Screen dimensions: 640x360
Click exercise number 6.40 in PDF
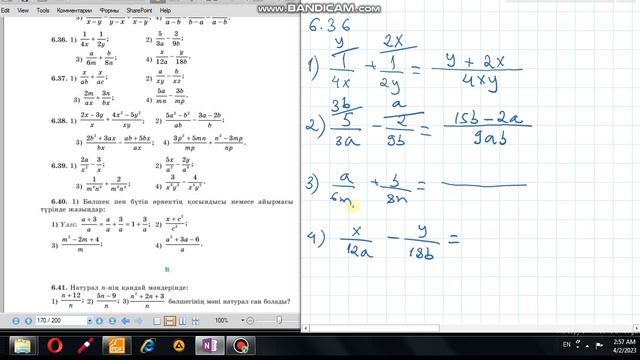tap(59, 202)
